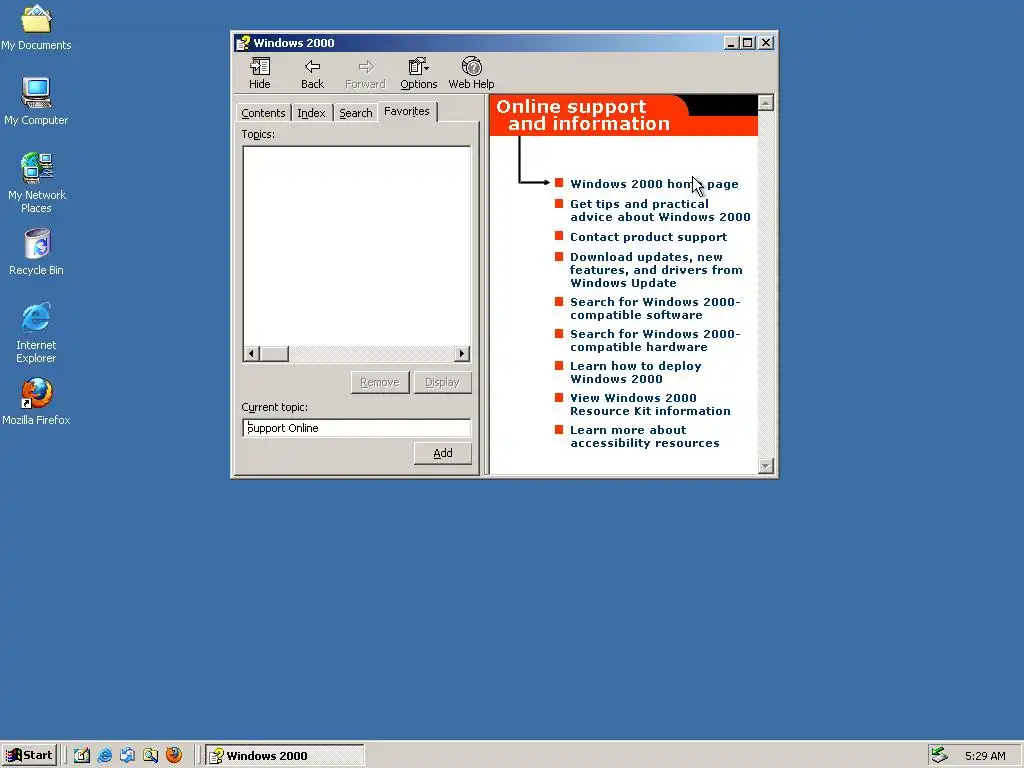Click the Hide toolbar icon
Screen dimensions: 1024x768
tap(259, 73)
